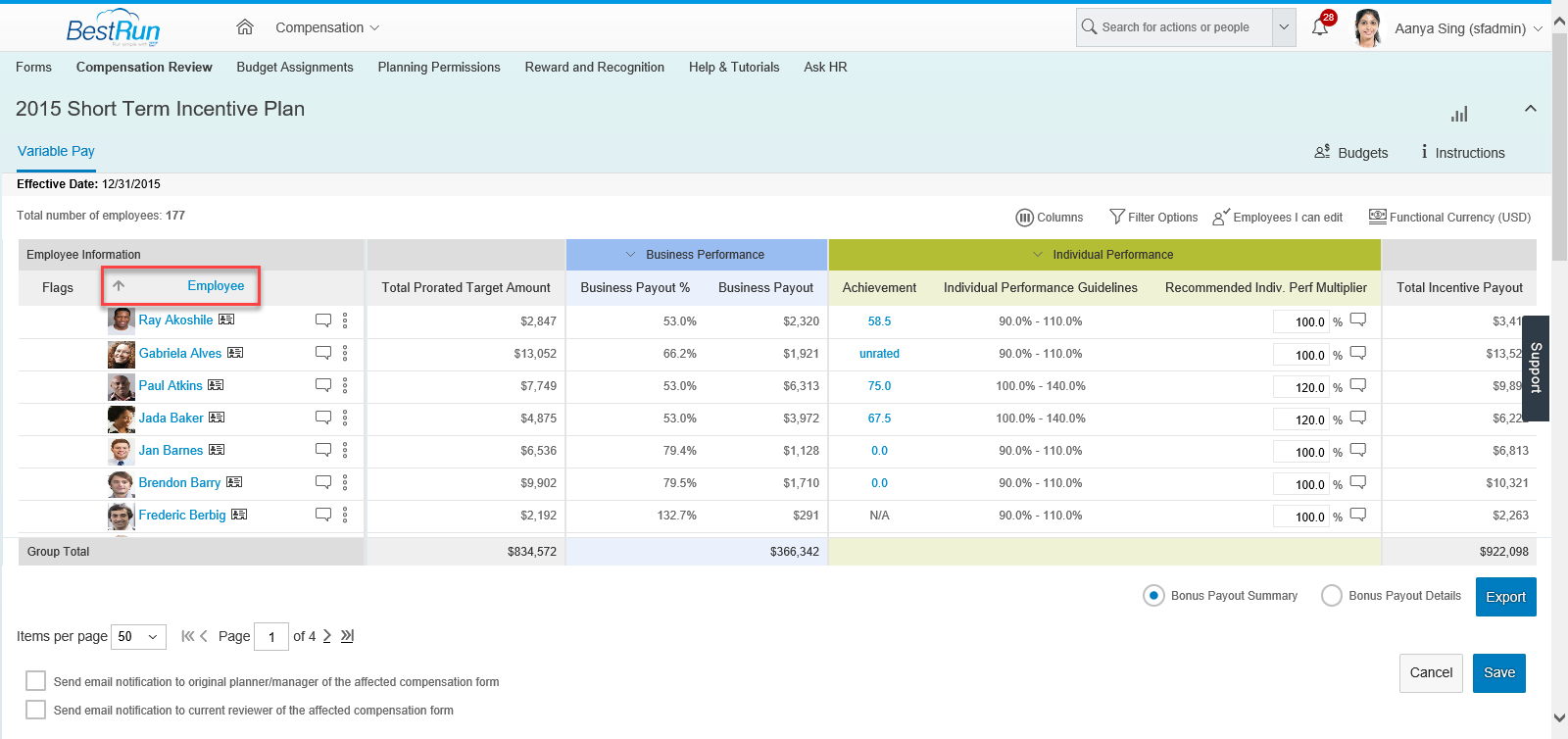Screen dimensions: 1568x739
Task: Collapse the header with the up chevron
Action: (x=1530, y=108)
